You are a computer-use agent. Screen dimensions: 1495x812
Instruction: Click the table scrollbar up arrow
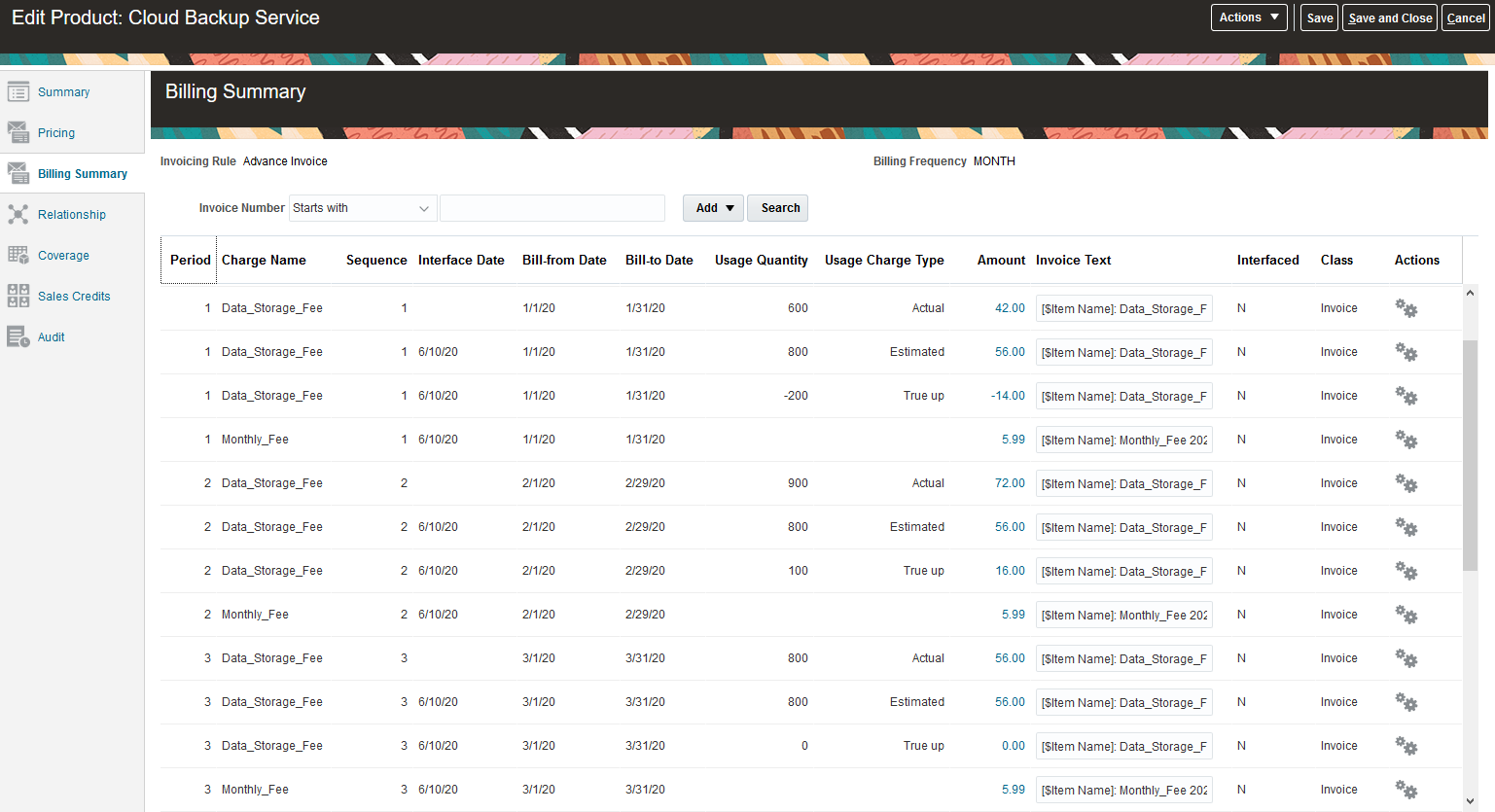coord(1470,293)
